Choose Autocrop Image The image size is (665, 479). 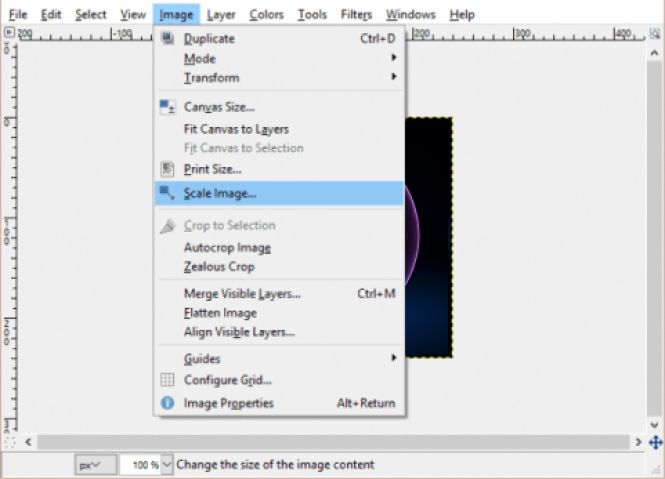(x=279, y=247)
